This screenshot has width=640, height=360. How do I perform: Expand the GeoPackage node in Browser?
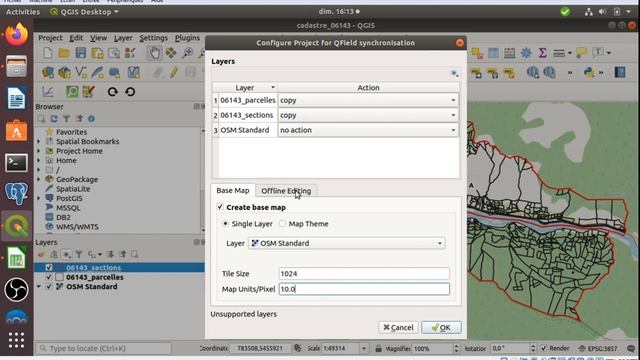39,179
